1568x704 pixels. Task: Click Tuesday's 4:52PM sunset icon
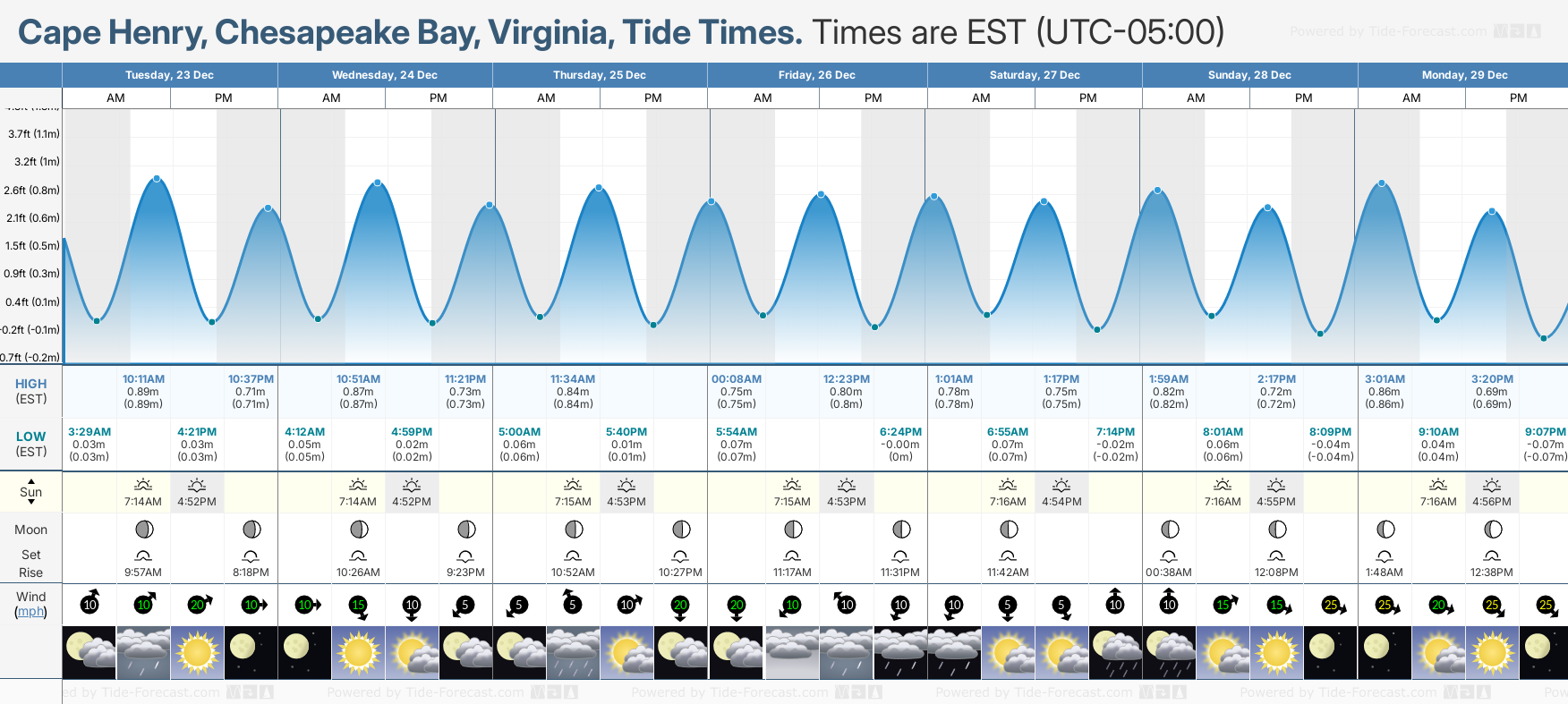(197, 485)
